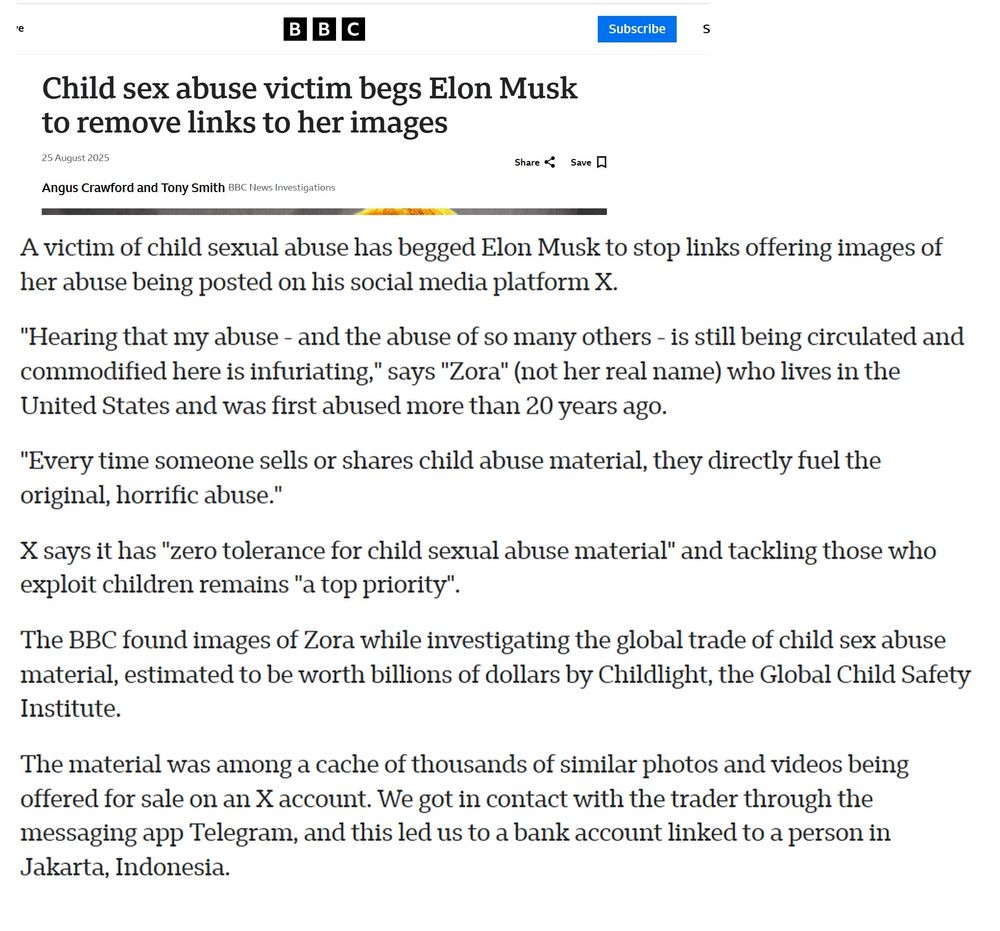Click the 25 August 2025 date
This screenshot has height=931, width=1000.
point(75,158)
